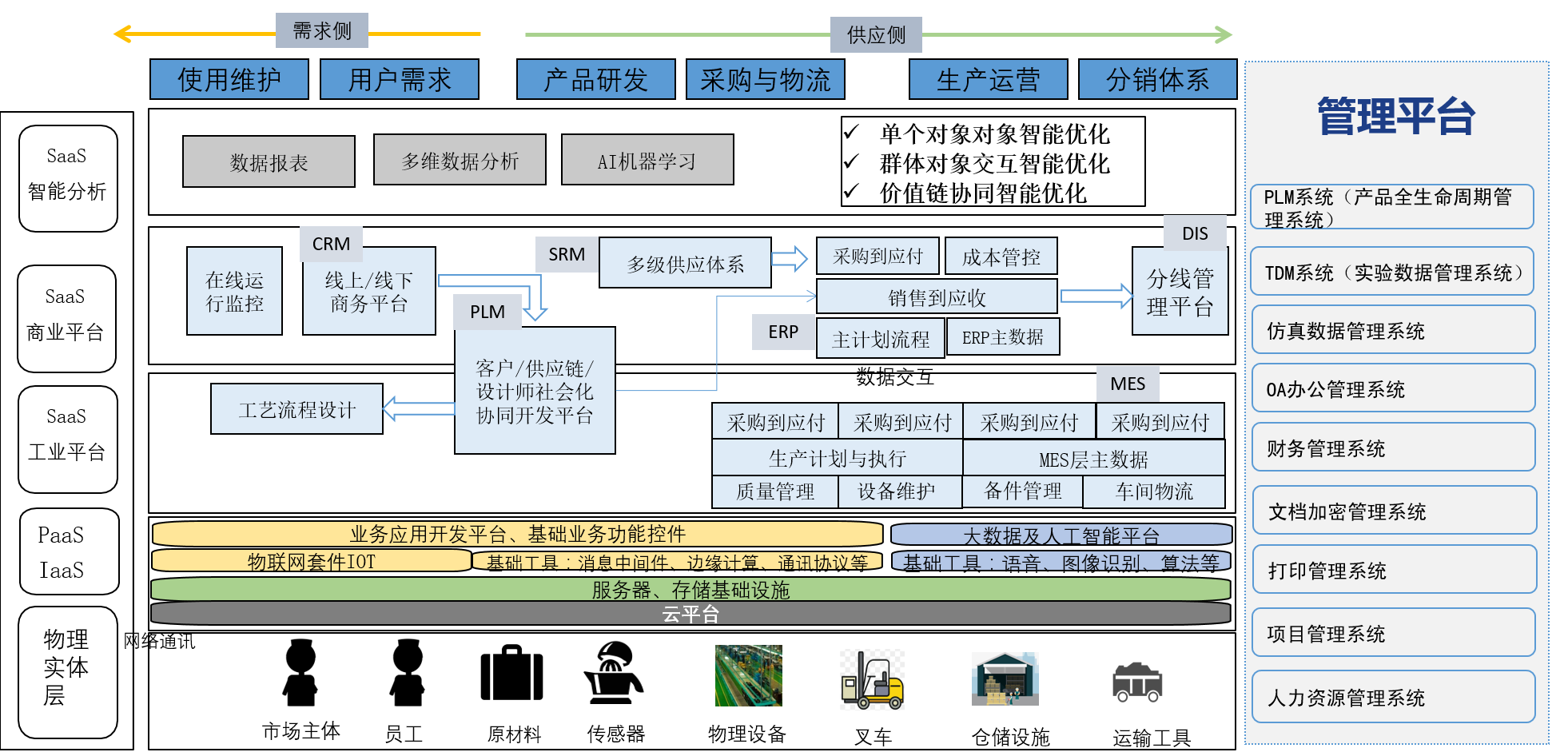Click the 多级供应体系 box
1568x756 pixels.
pos(685,263)
